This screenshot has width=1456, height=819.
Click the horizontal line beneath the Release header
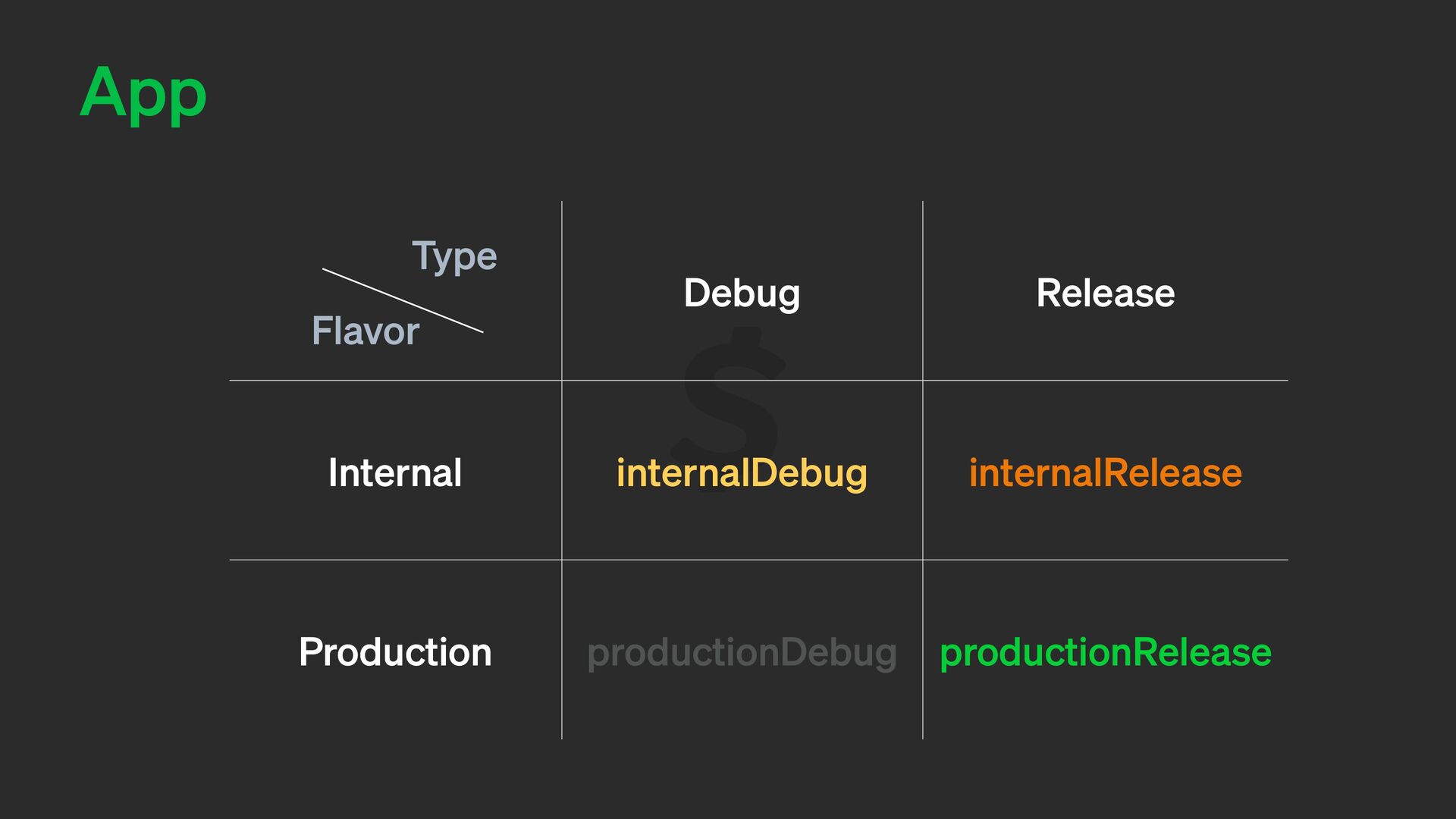coord(1105,380)
